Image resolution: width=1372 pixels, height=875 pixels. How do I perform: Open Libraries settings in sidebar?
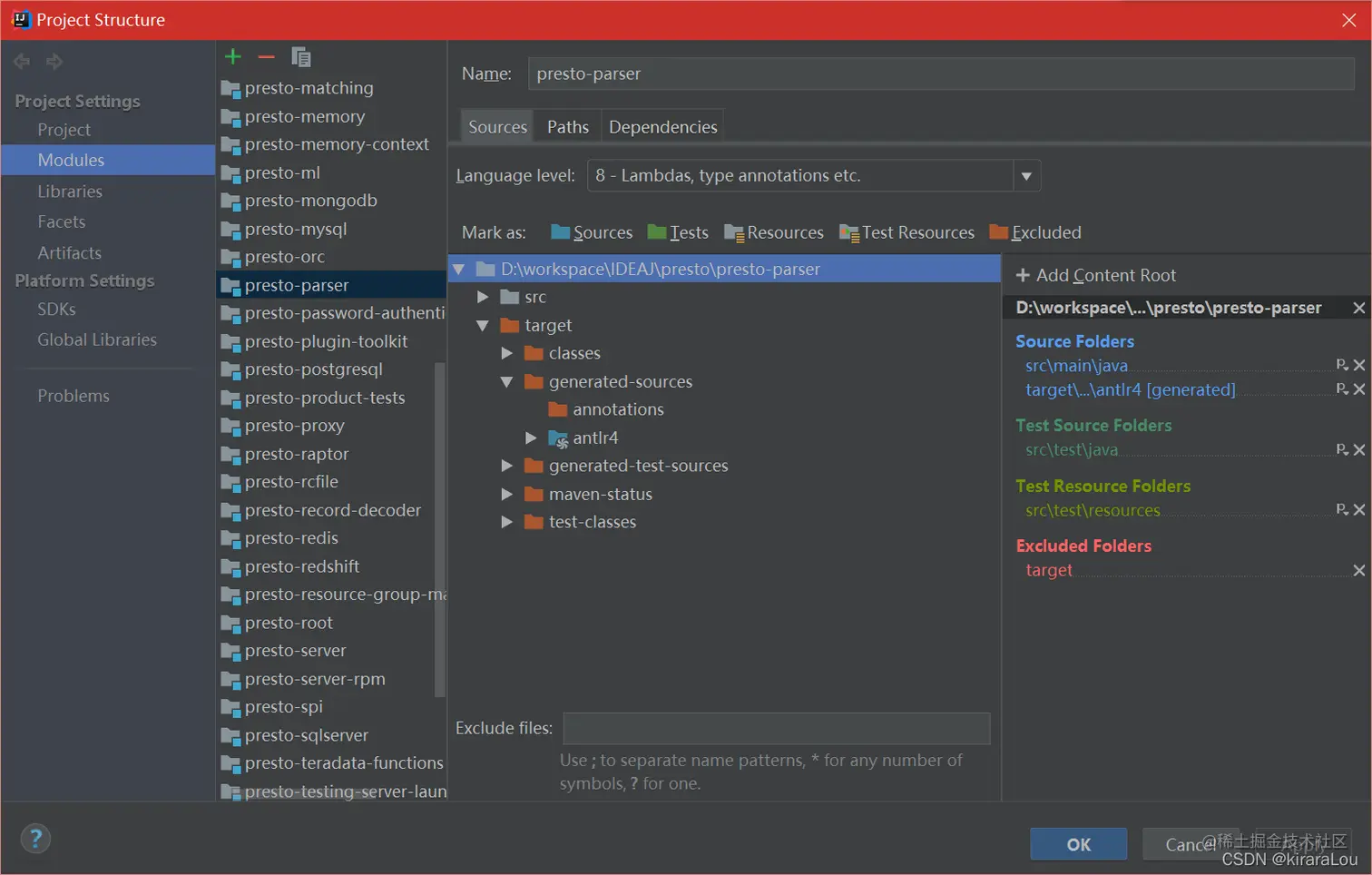click(x=70, y=192)
